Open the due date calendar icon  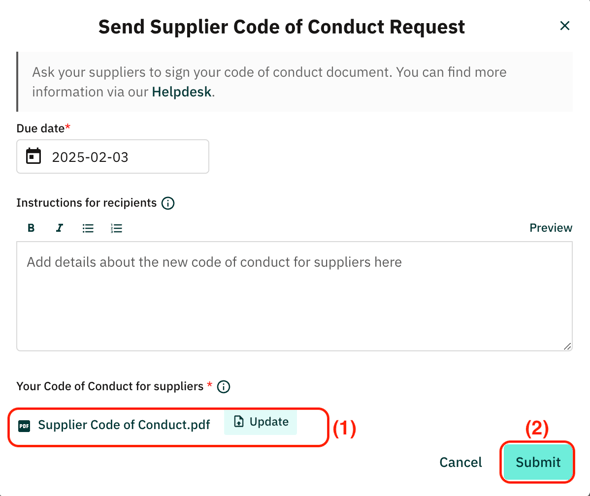point(33,156)
